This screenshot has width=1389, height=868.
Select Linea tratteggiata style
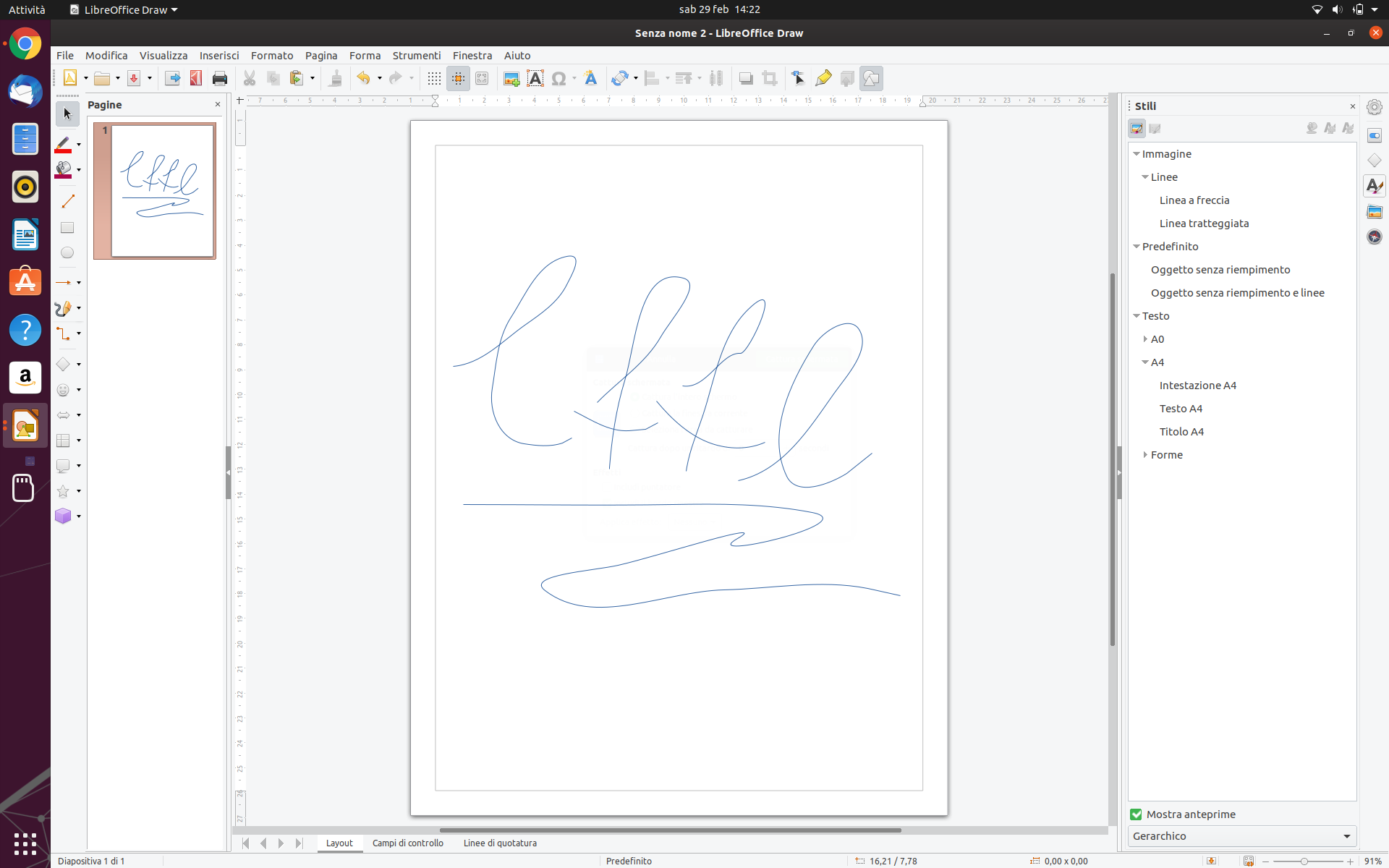pyautogui.click(x=1204, y=224)
